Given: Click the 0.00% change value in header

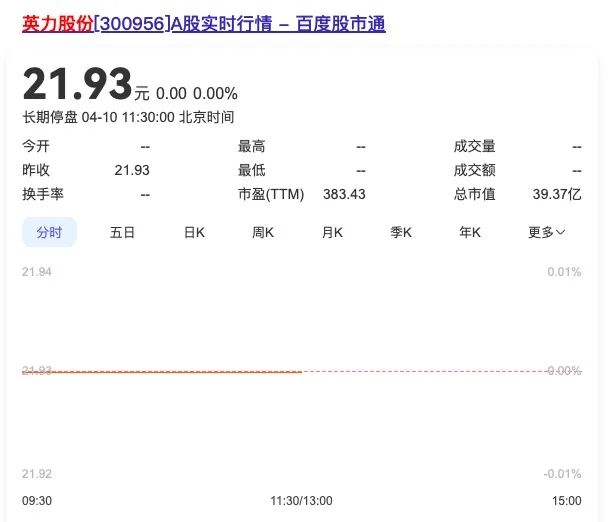Looking at the screenshot, I should tap(215, 94).
